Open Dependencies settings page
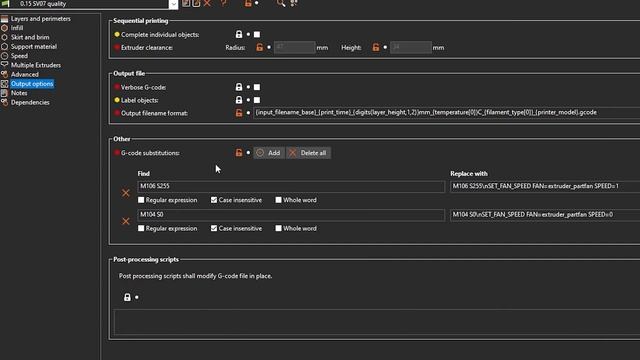The image size is (640, 360). pyautogui.click(x=30, y=102)
